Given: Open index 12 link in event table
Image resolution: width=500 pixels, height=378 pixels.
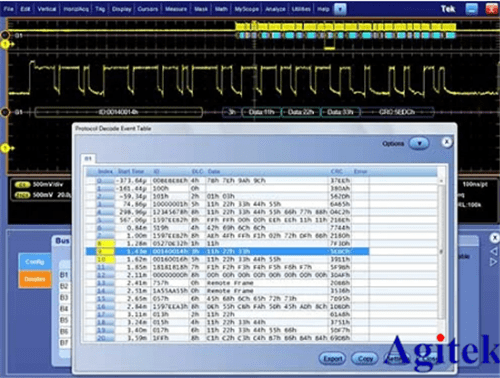Looking at the screenshot, I should [105, 275].
